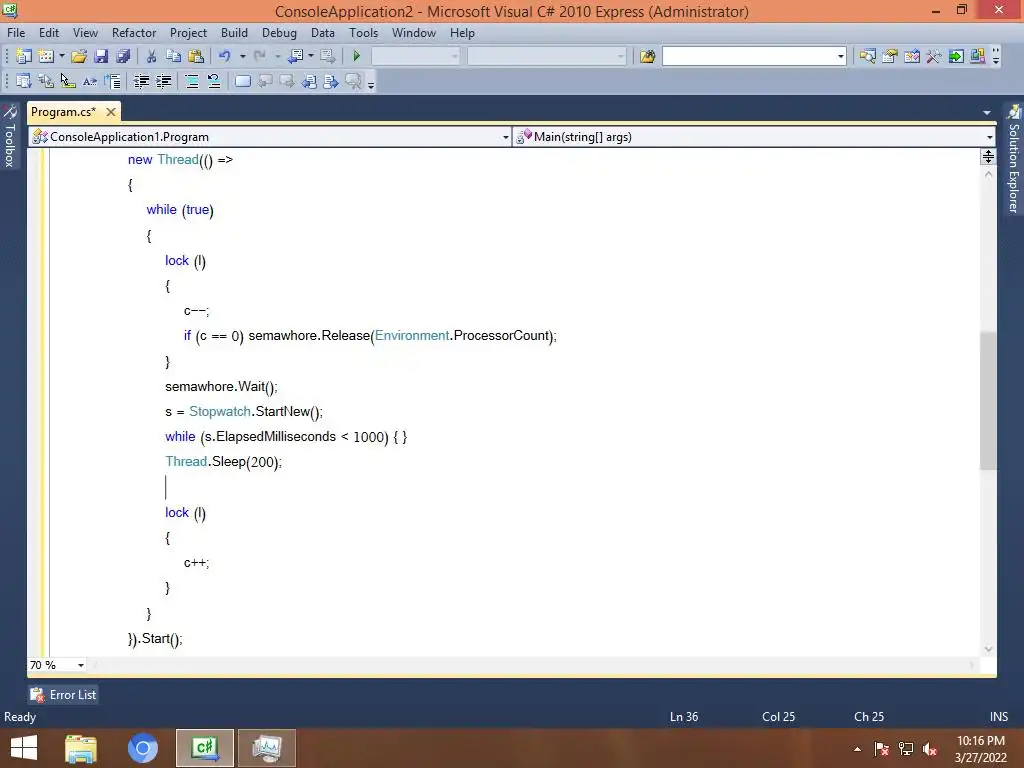The height and width of the screenshot is (768, 1024).
Task: Open the Properties Window toolbar icon
Action: click(889, 56)
